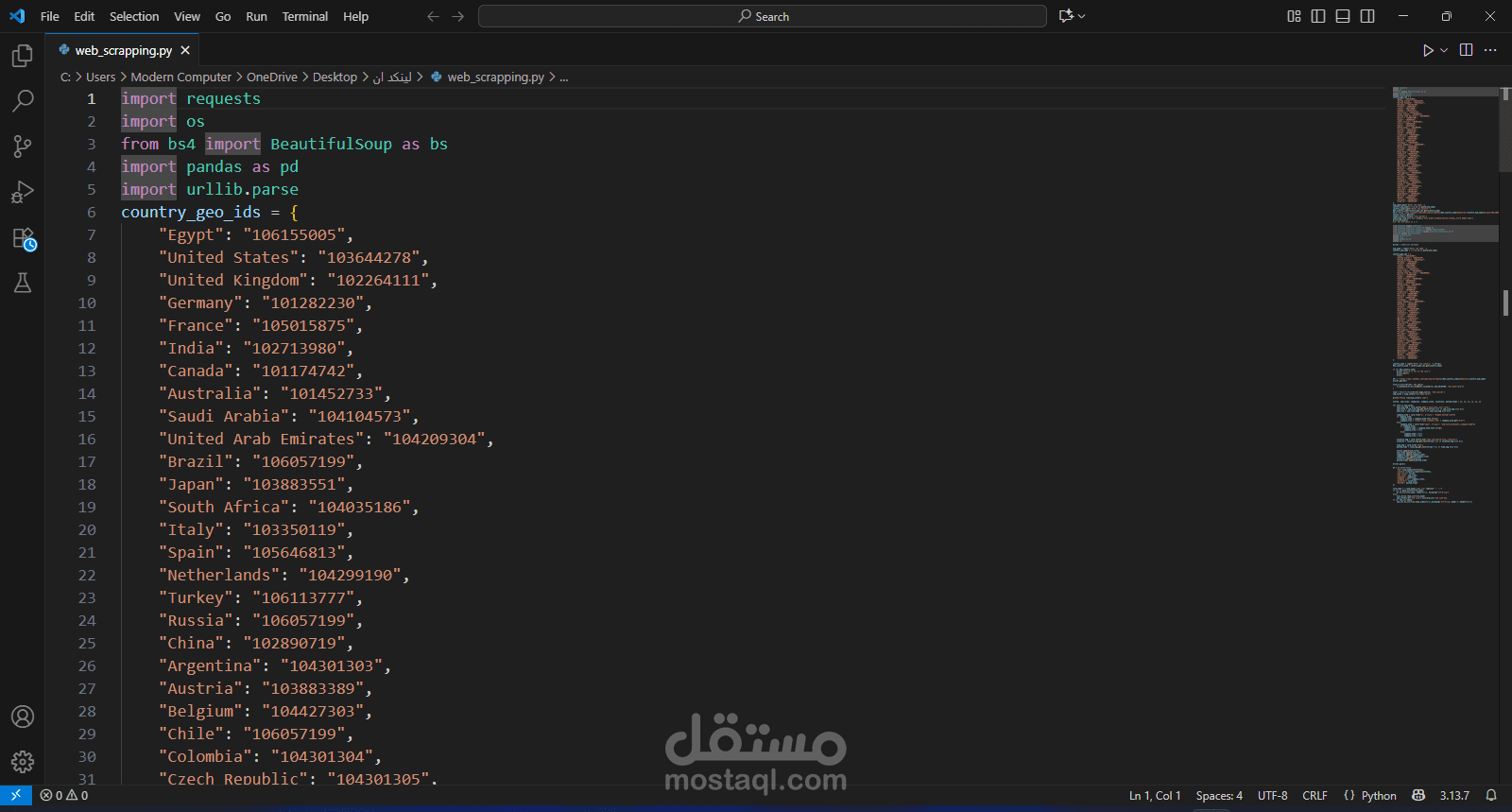The width and height of the screenshot is (1512, 812).
Task: Select the web_scrapping.py editor tab
Action: pyautogui.click(x=124, y=50)
